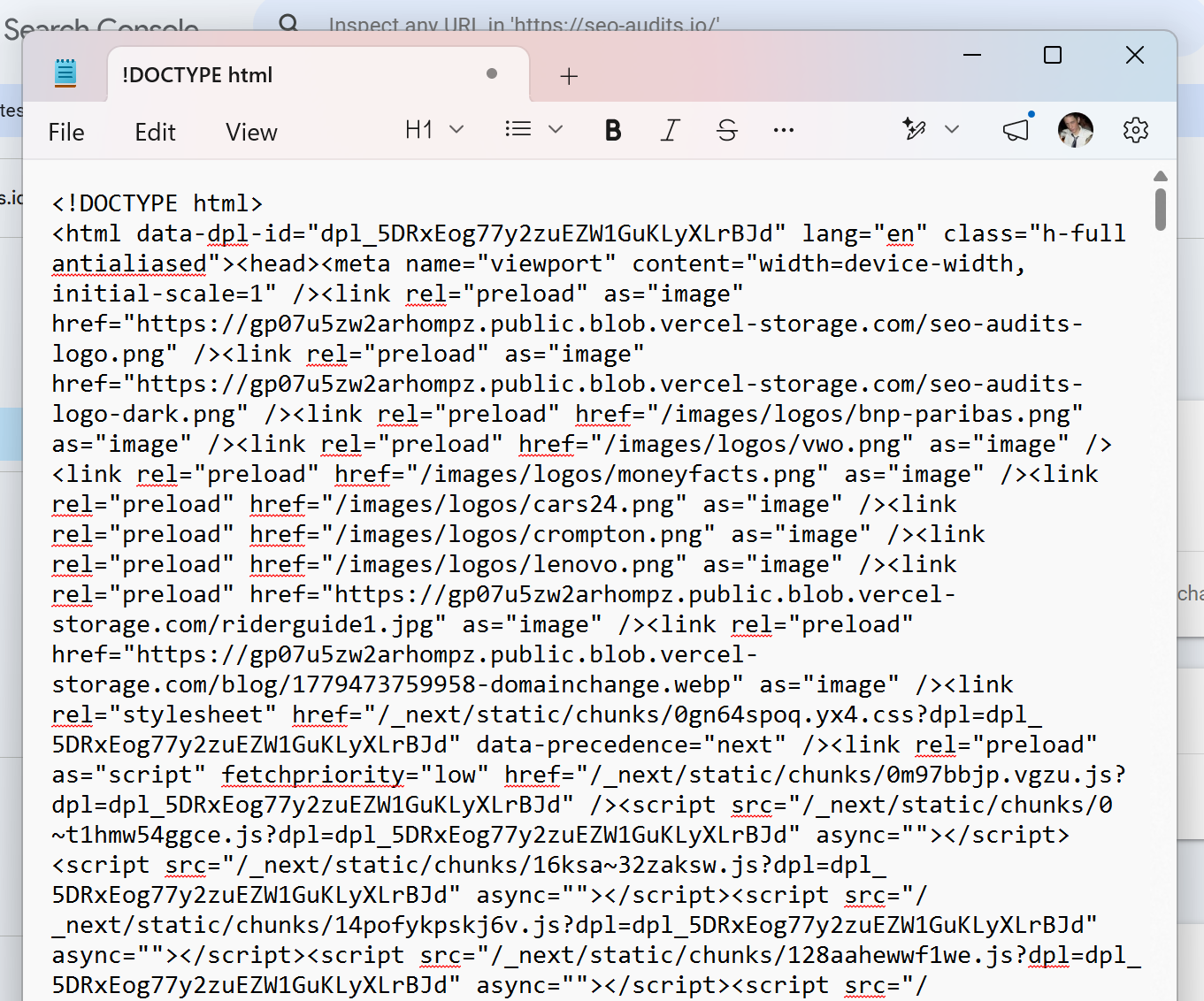The image size is (1204, 1001).
Task: Expand the H1 heading dropdown
Action: (434, 130)
